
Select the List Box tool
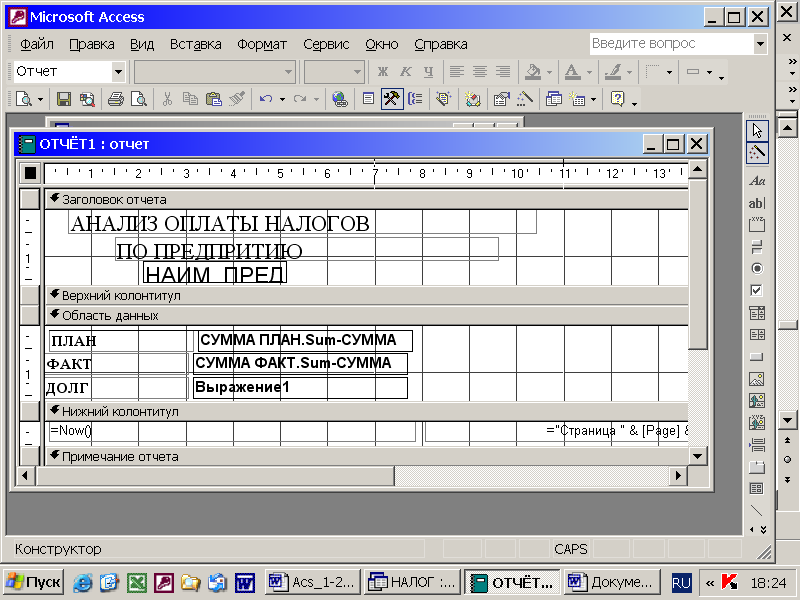coord(757,335)
